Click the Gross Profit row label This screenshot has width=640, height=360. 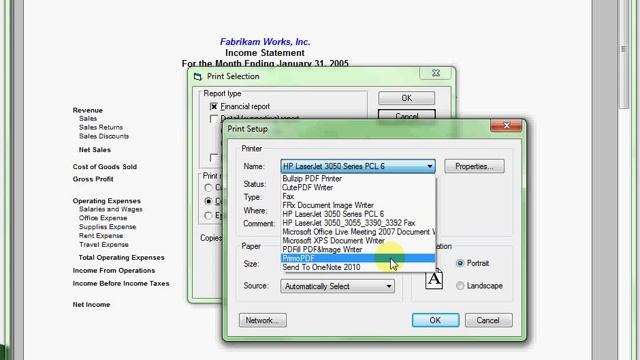tap(93, 179)
